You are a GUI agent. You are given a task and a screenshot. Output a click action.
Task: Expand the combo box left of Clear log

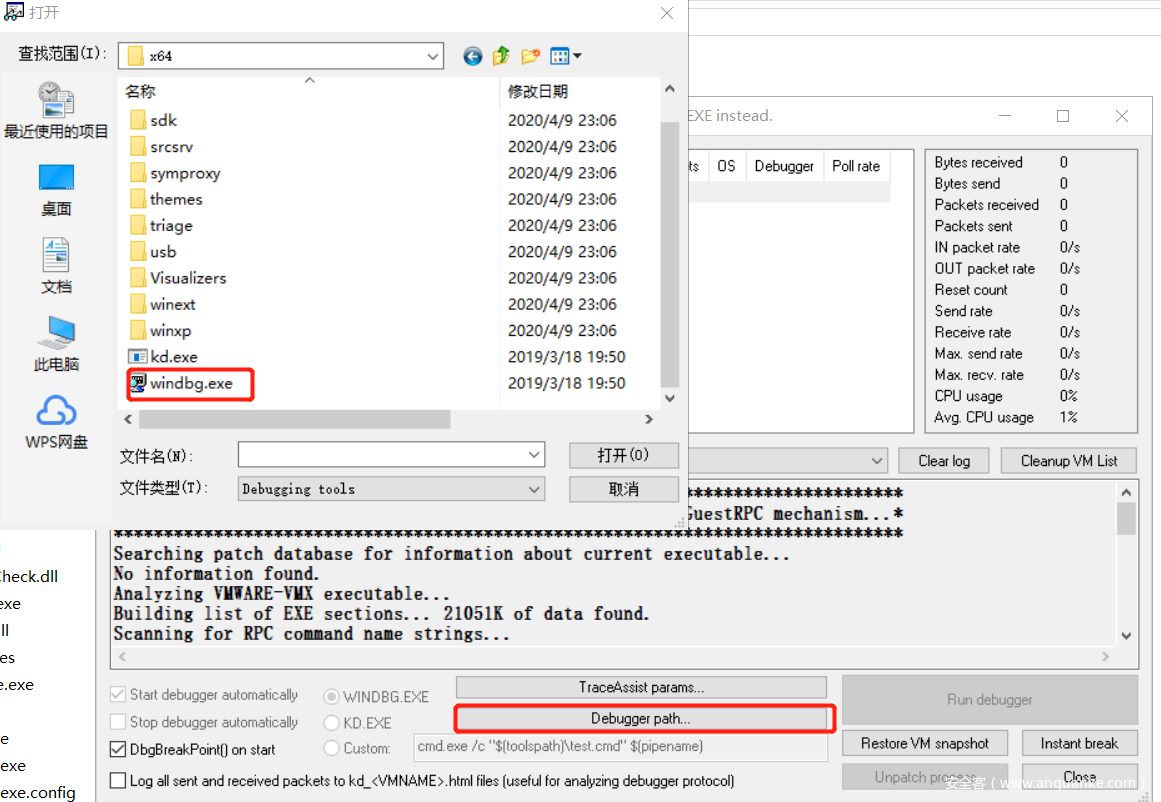(x=877, y=461)
